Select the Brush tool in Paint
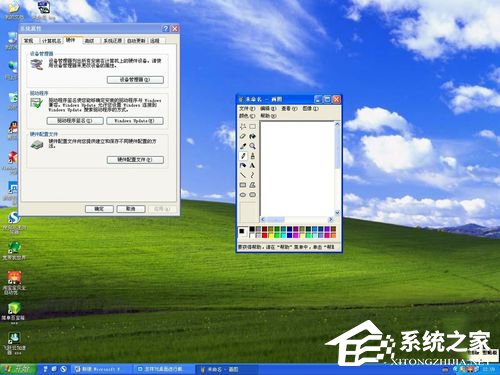The width and height of the screenshot is (500, 375). pyautogui.click(x=253, y=156)
